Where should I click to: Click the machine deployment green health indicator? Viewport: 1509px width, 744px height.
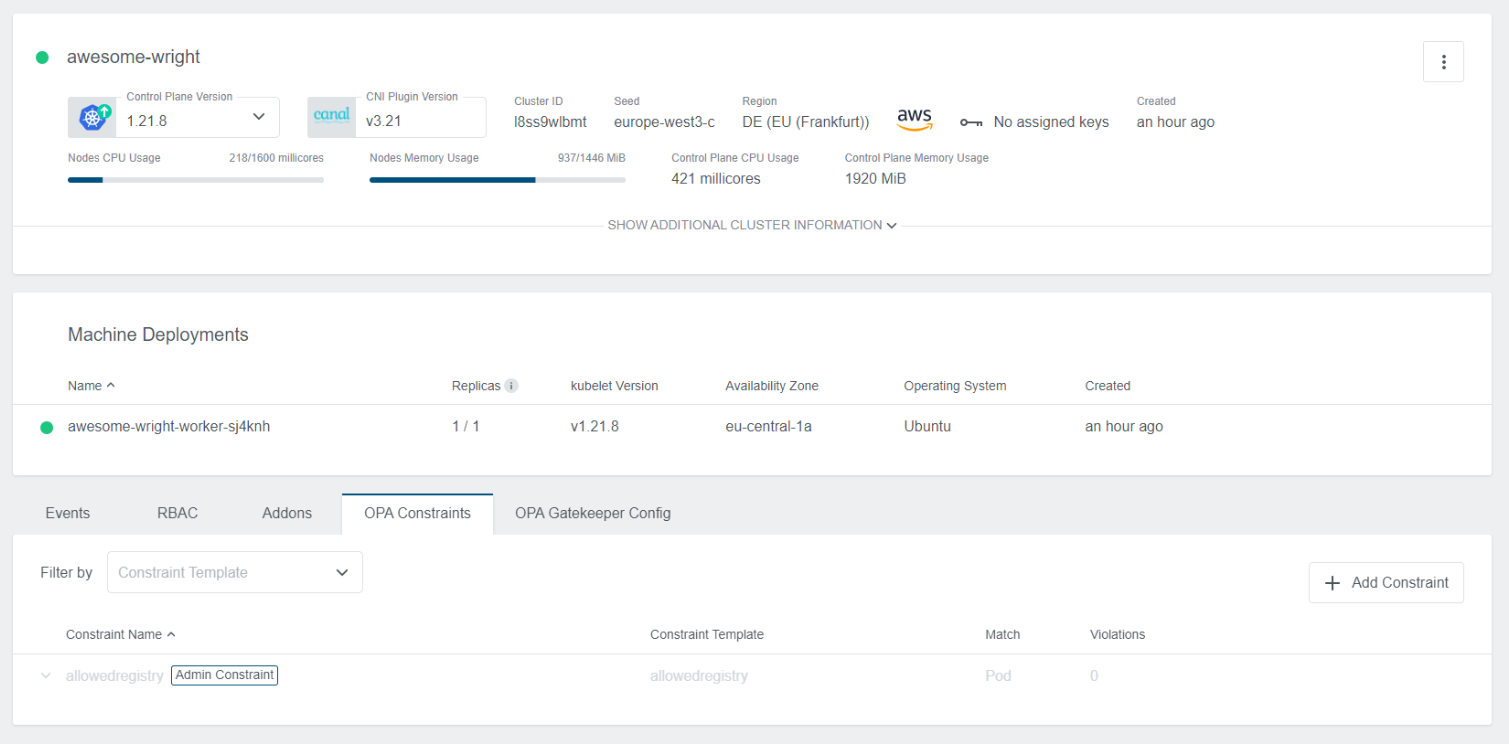(x=46, y=427)
